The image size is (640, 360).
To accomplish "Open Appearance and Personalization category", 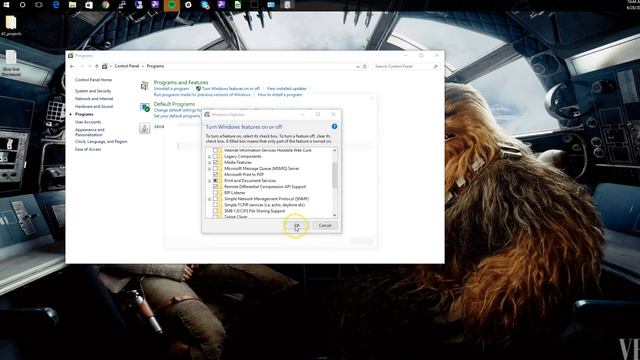I will (x=90, y=132).
